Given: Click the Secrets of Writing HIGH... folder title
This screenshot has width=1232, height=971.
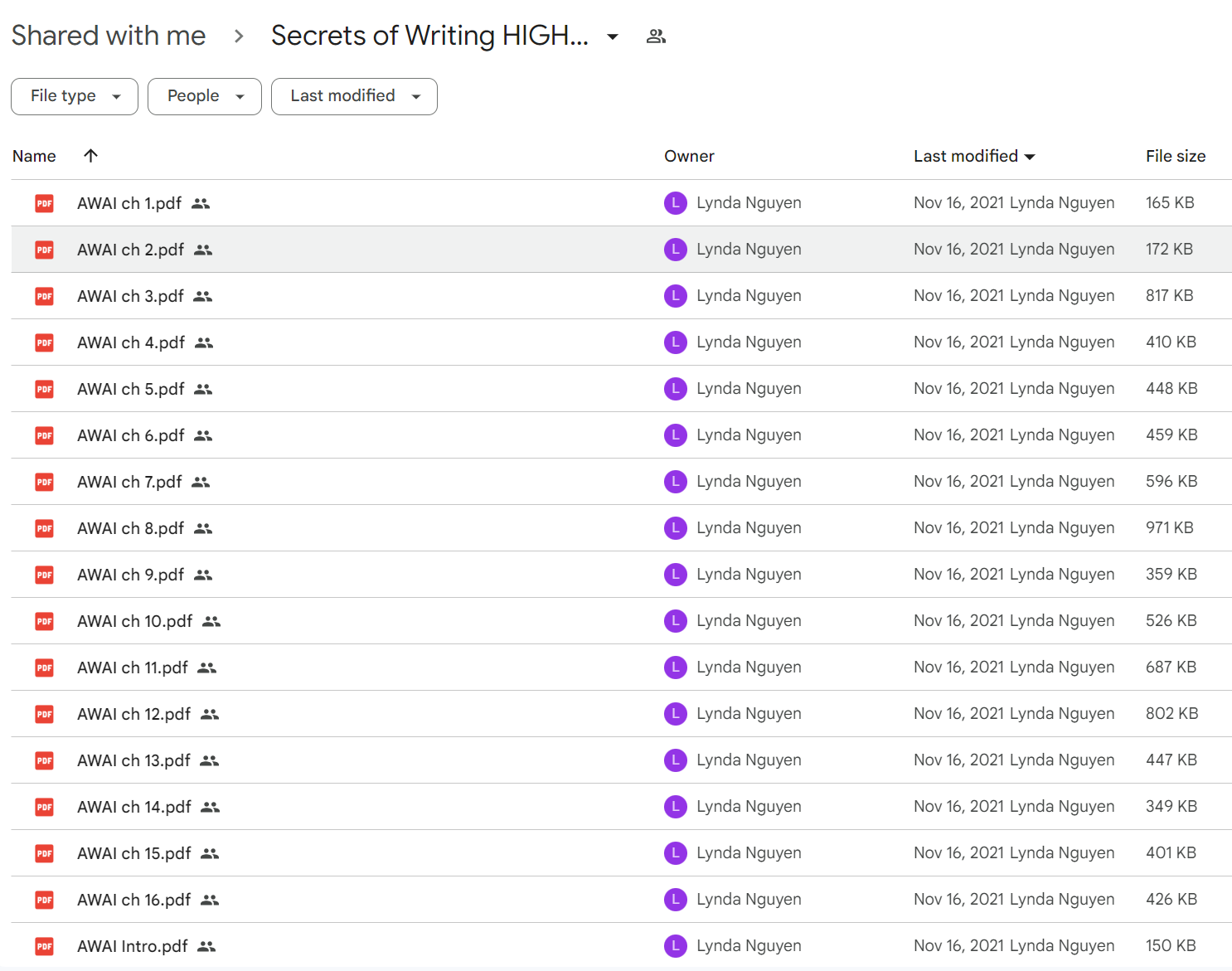Looking at the screenshot, I should [x=429, y=36].
